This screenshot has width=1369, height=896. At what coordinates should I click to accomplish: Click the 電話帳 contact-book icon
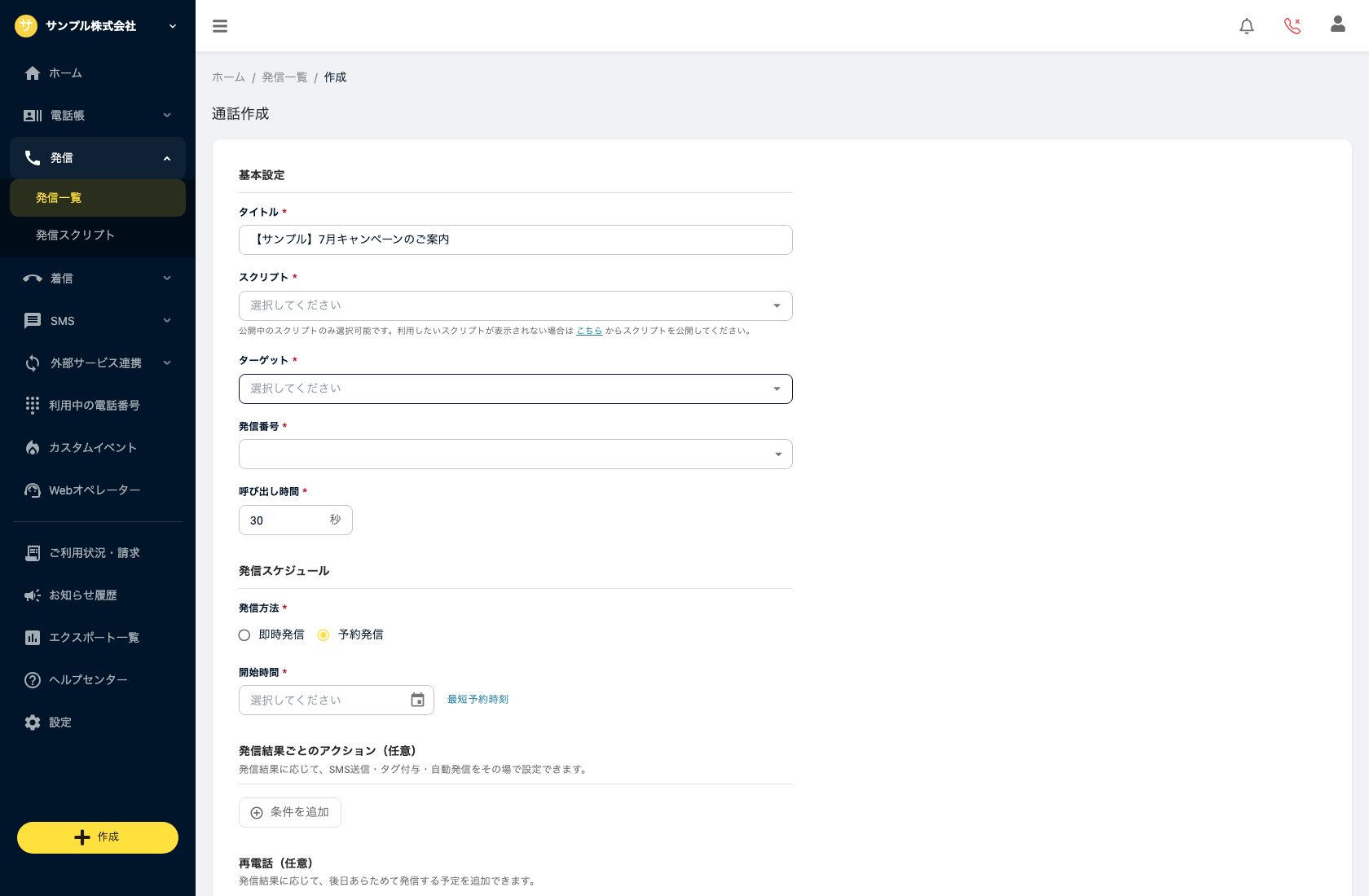pos(33,116)
